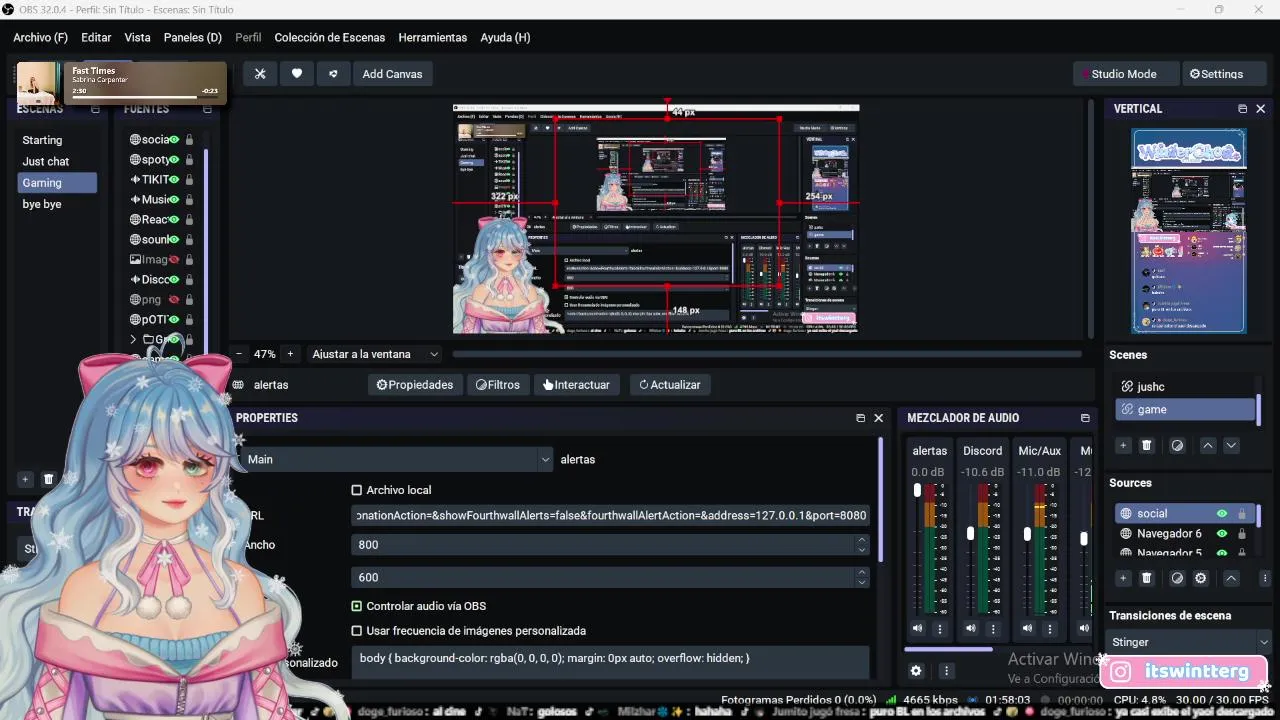Screen dimensions: 1280x720
Task: Open the Archivo (F) menu
Action: (x=40, y=37)
